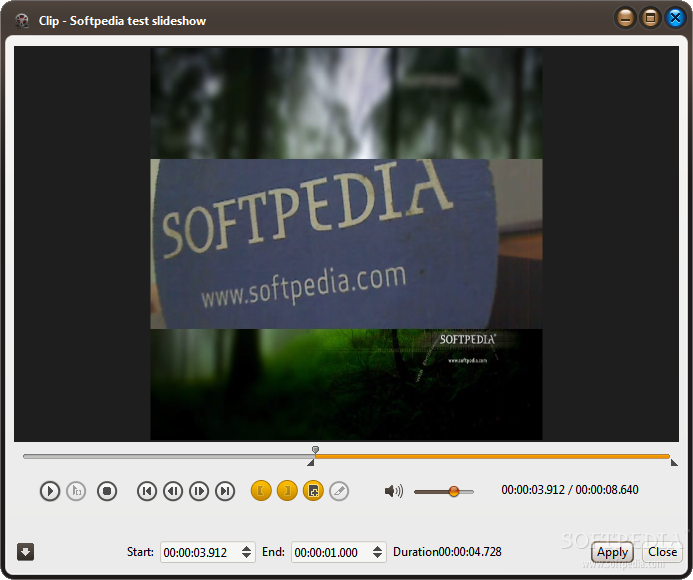The width and height of the screenshot is (693, 580).
Task: Increase the End time with the up arrow
Action: tap(377, 548)
